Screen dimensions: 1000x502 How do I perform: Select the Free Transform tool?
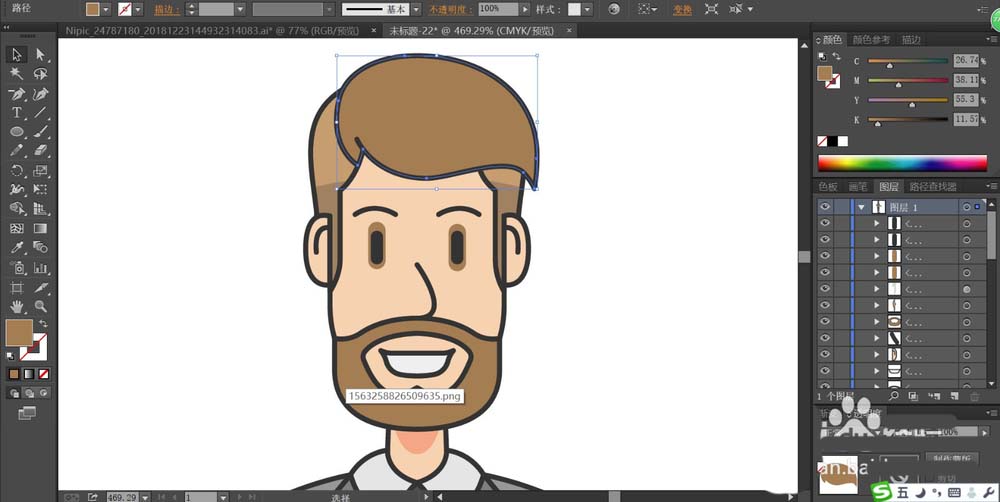tap(40, 189)
